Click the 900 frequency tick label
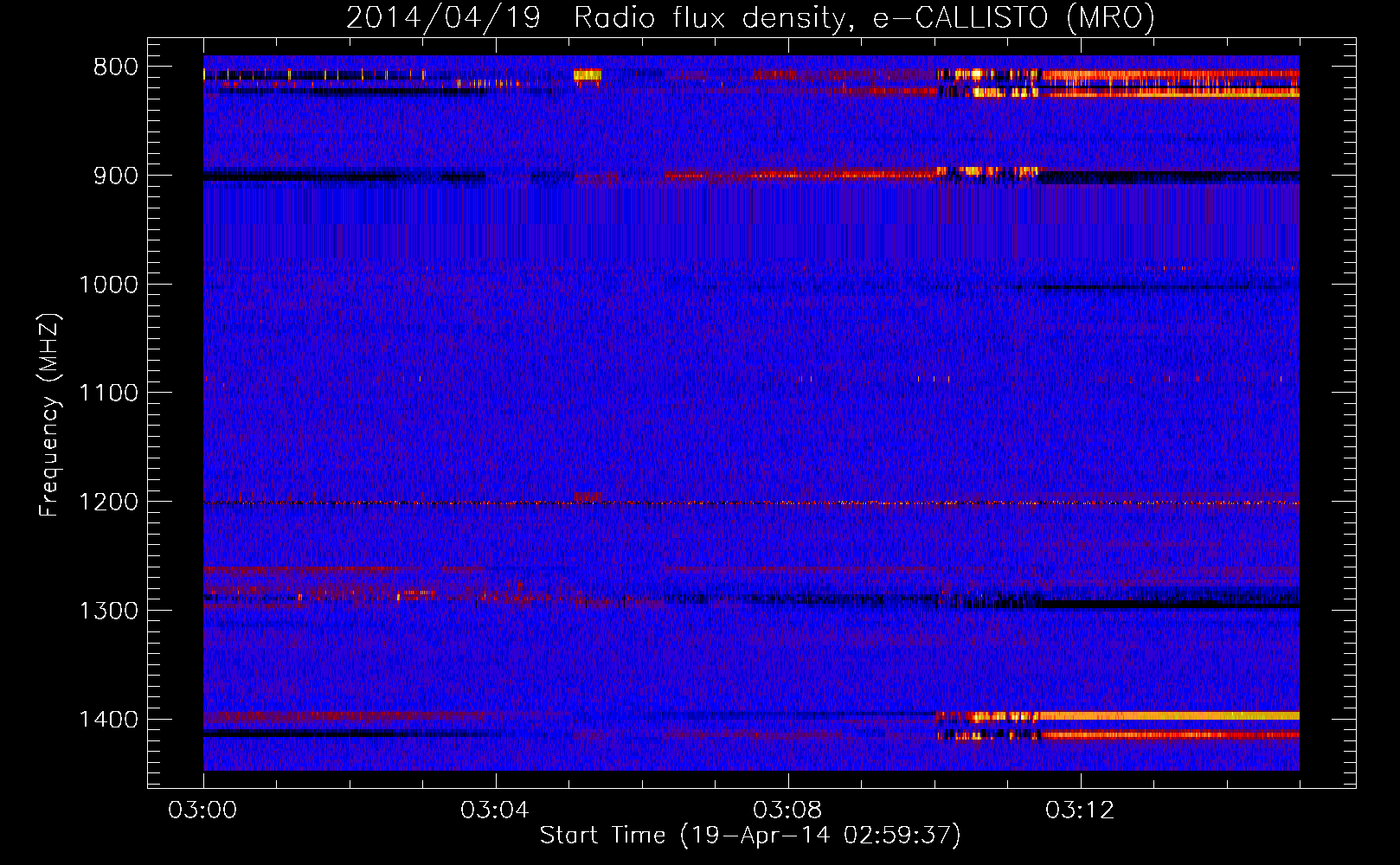This screenshot has width=1400, height=865. (x=116, y=176)
